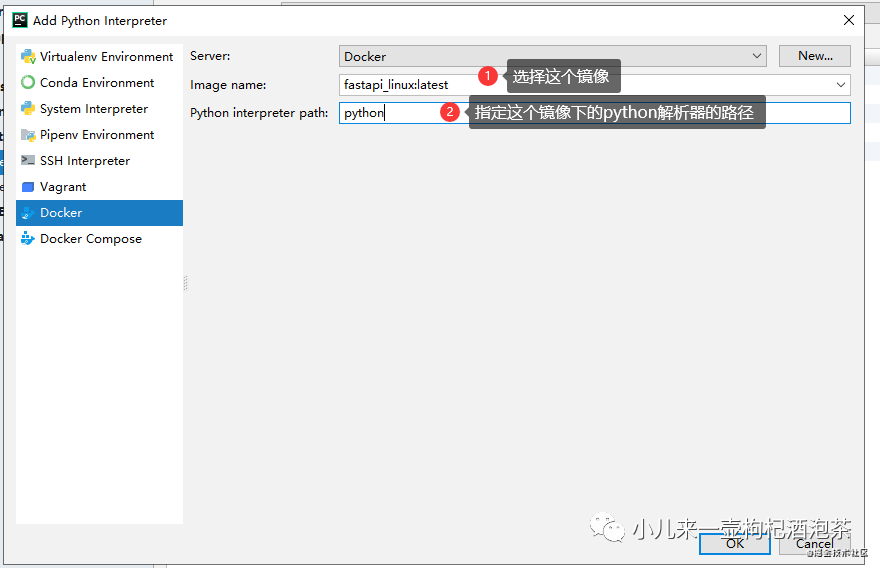This screenshot has width=880, height=568.
Task: Click Image name field fastapi_linux:latest
Action: coord(595,85)
